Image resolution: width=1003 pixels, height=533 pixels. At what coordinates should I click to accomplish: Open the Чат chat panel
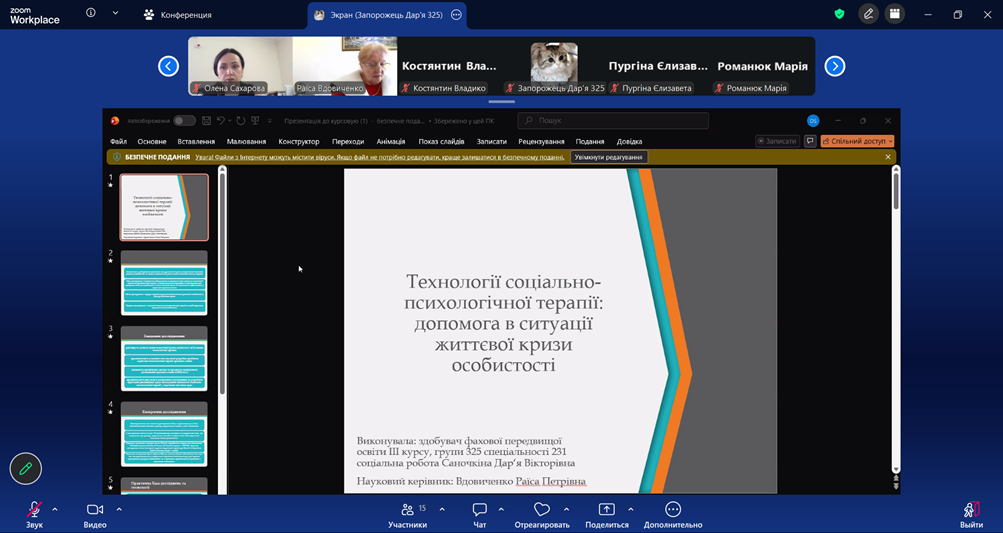click(479, 511)
